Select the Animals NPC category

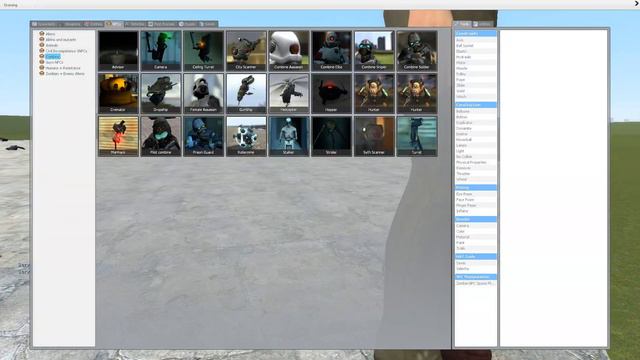click(x=51, y=45)
